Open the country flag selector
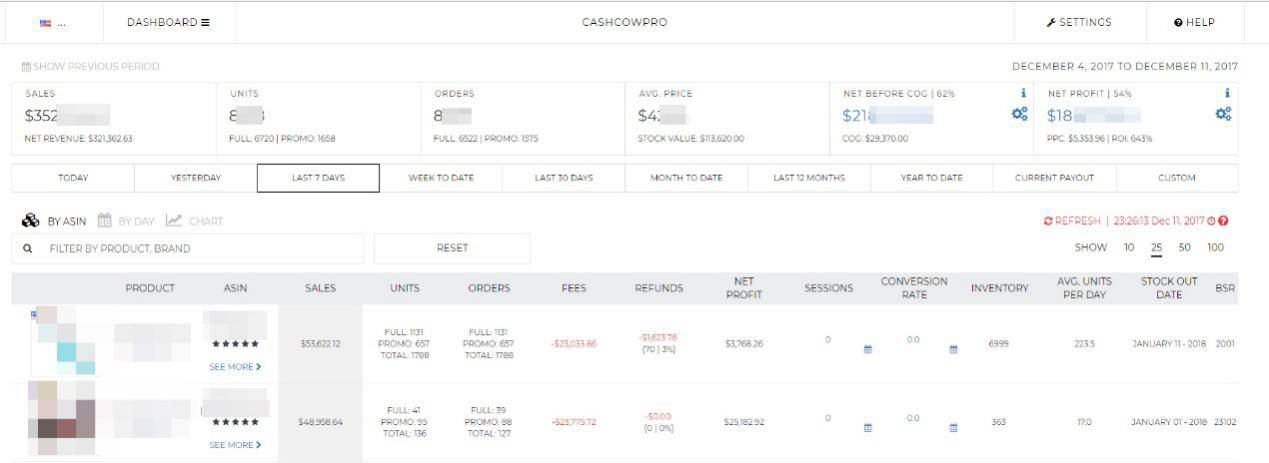Screen dimensions: 1269x463 click(52, 22)
